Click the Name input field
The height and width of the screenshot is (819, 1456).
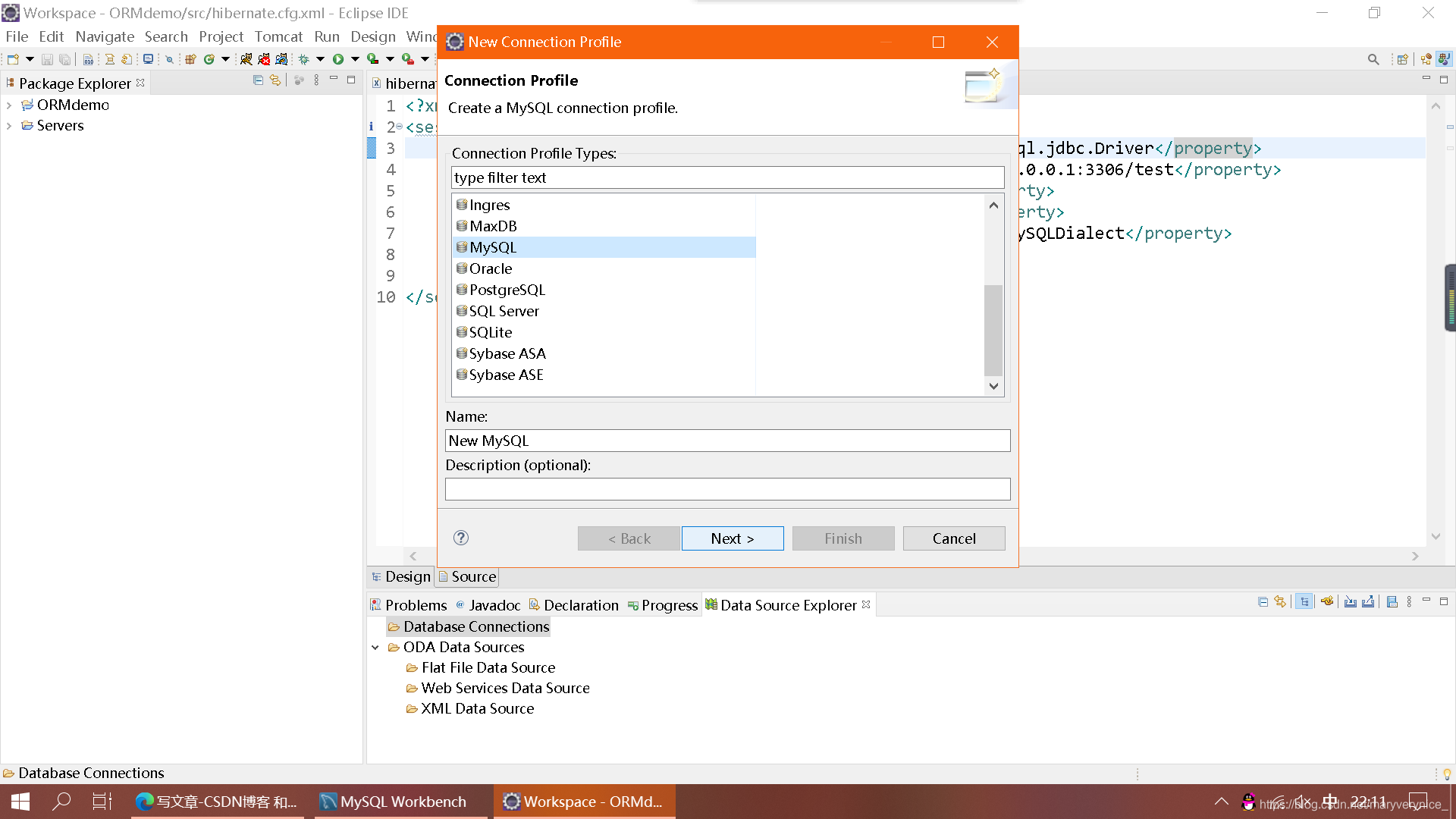(x=728, y=441)
